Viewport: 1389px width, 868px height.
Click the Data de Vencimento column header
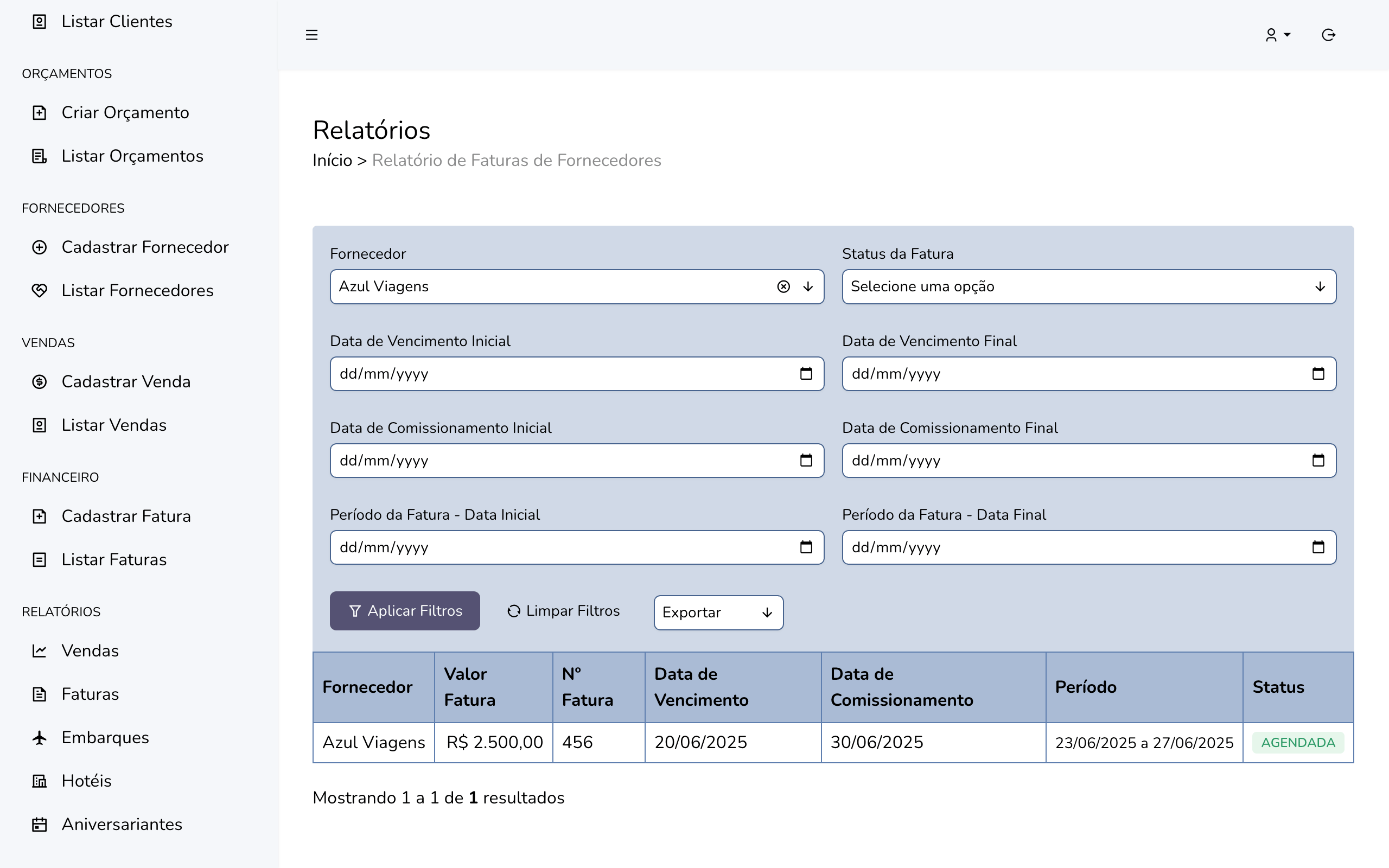coord(733,687)
